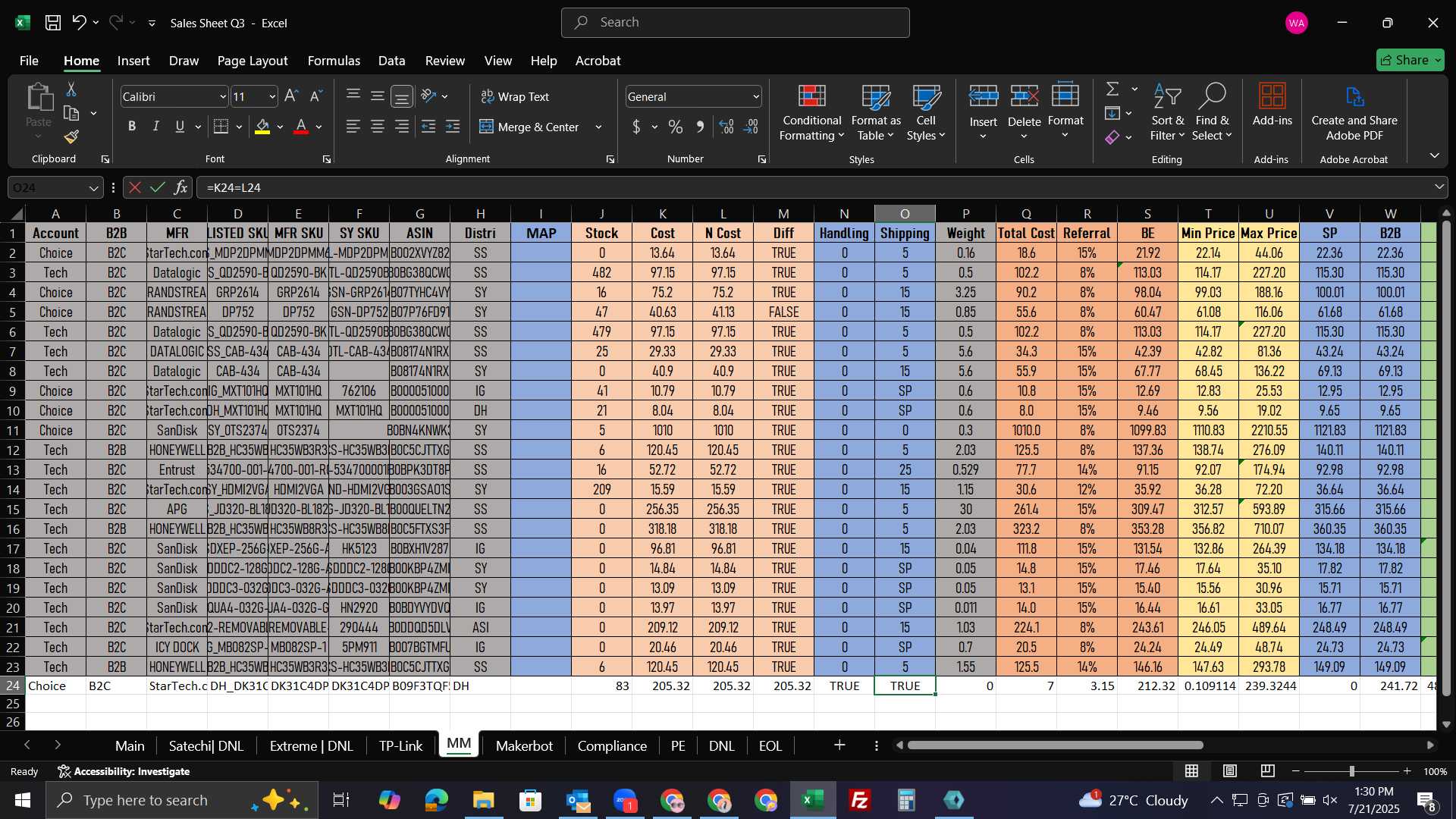Click the AutoSum sigma icon
Screen dimensions: 1456x819
click(x=1112, y=89)
